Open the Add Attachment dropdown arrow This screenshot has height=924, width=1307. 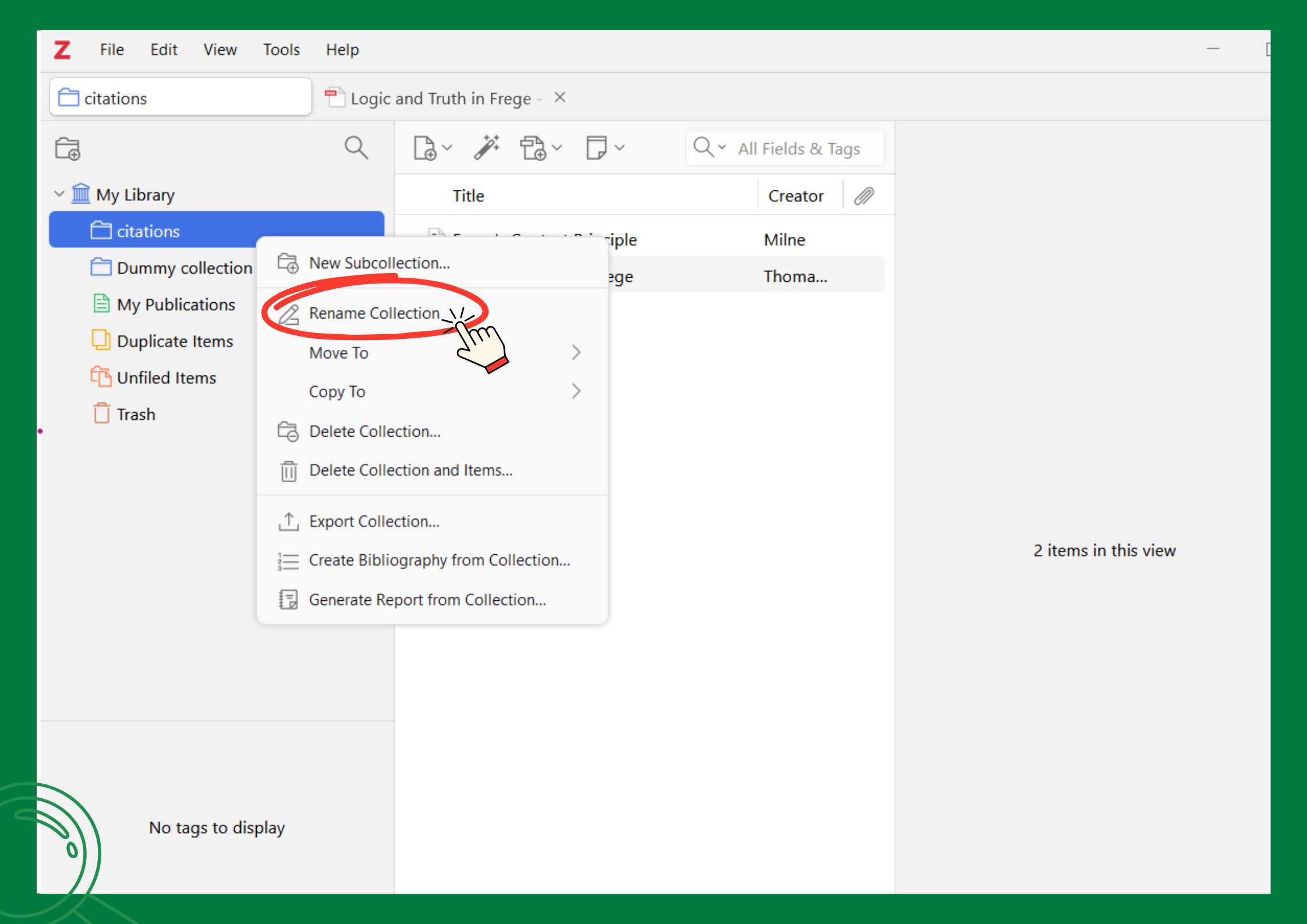click(x=557, y=148)
